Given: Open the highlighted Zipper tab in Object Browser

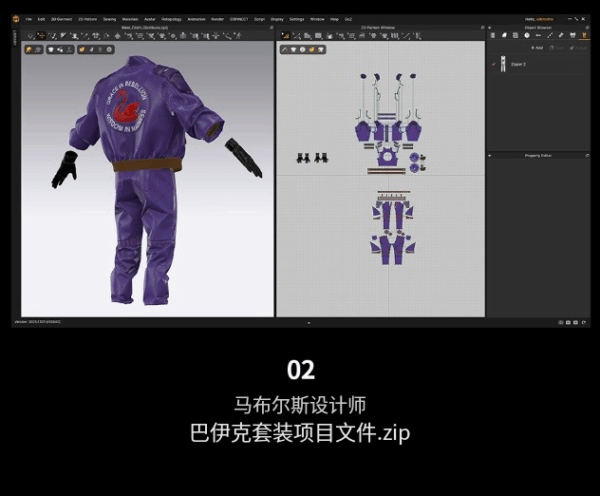Looking at the screenshot, I should (584, 35).
